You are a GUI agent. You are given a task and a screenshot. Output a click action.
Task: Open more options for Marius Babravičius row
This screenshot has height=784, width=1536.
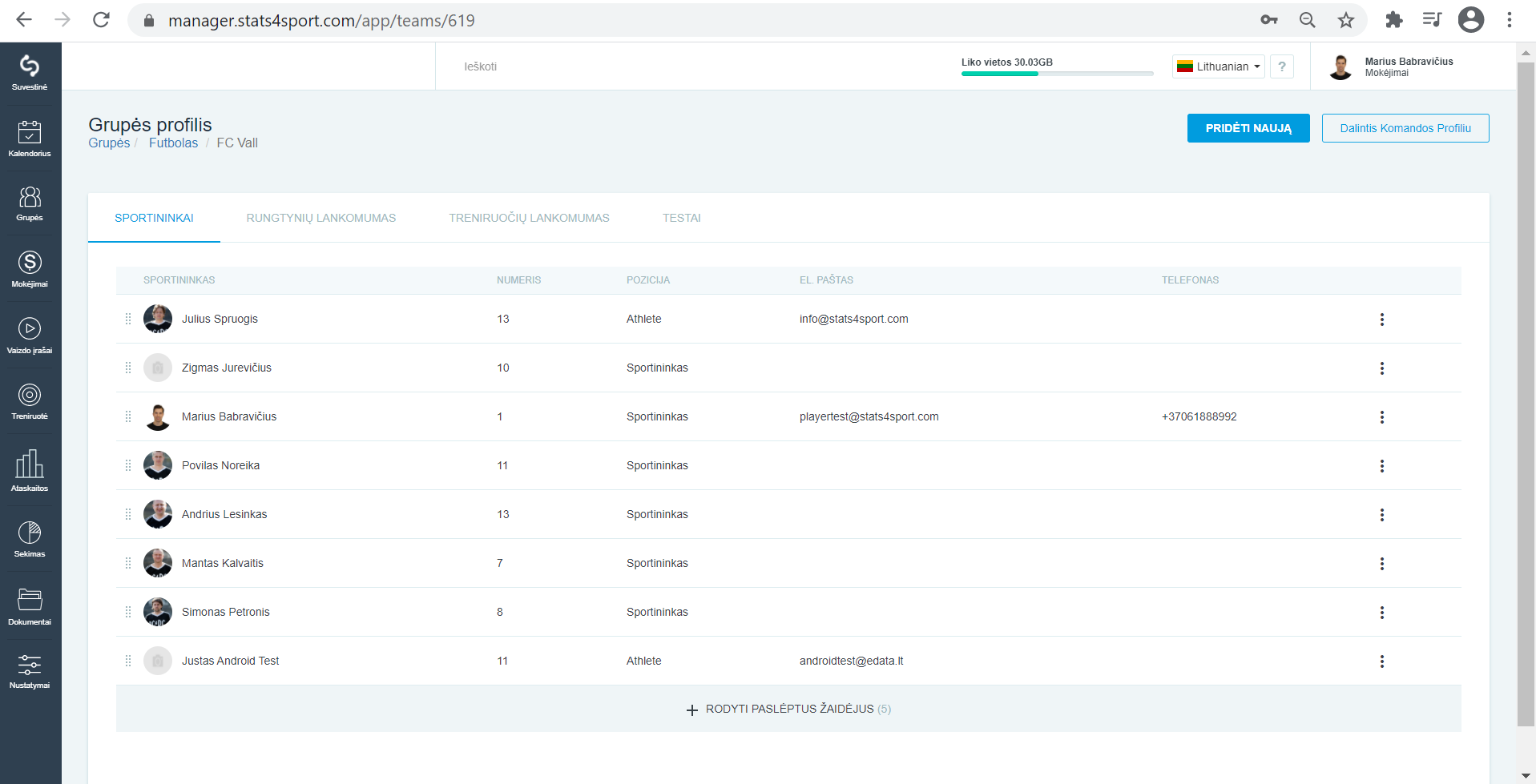pyautogui.click(x=1382, y=417)
